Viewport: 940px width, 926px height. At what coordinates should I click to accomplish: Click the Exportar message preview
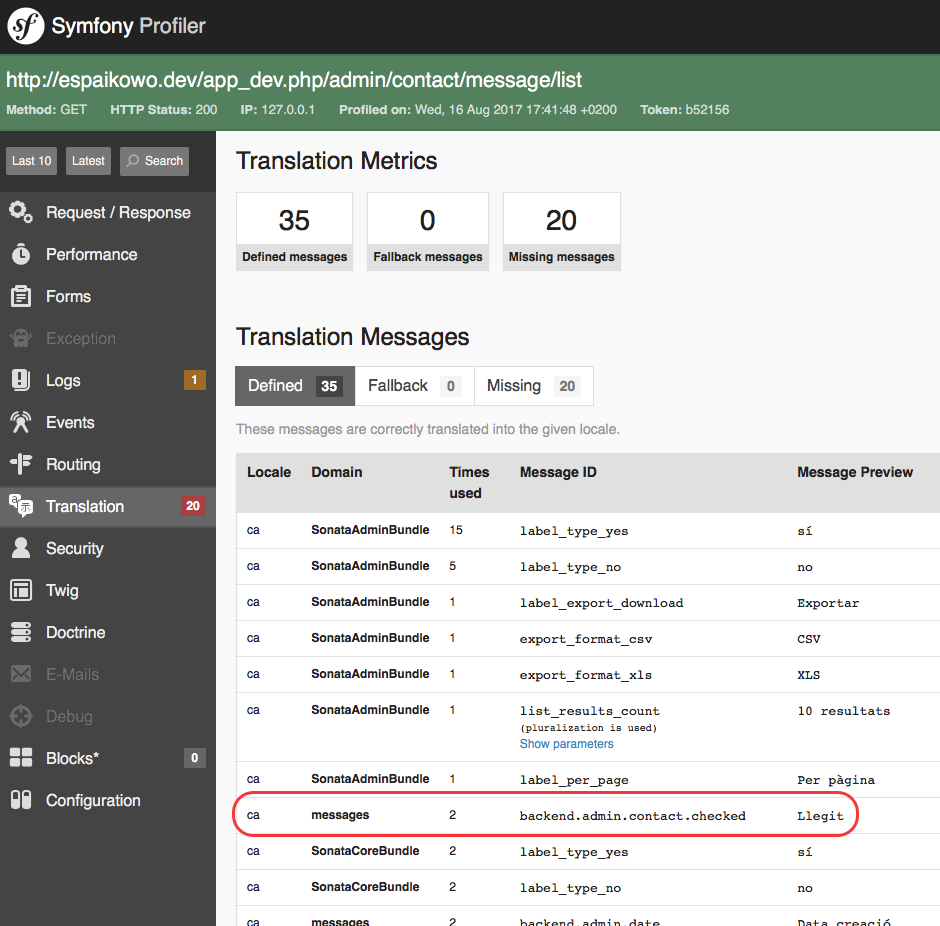click(x=827, y=602)
